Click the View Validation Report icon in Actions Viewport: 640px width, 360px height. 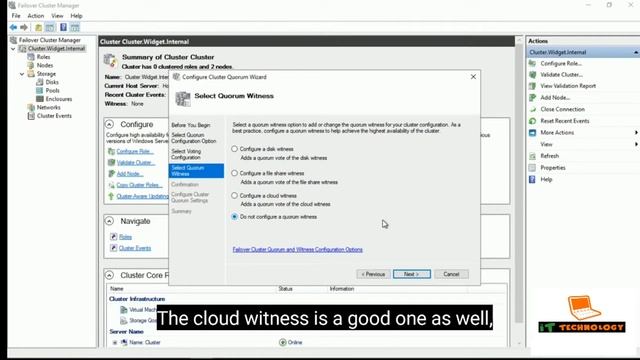pyautogui.click(x=532, y=86)
